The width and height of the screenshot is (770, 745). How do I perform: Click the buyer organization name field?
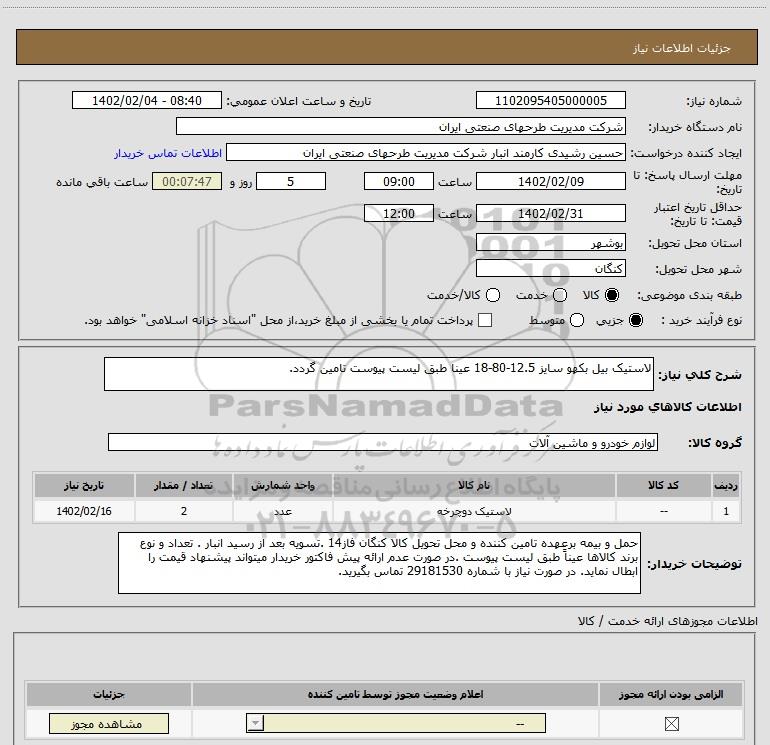click(x=401, y=126)
